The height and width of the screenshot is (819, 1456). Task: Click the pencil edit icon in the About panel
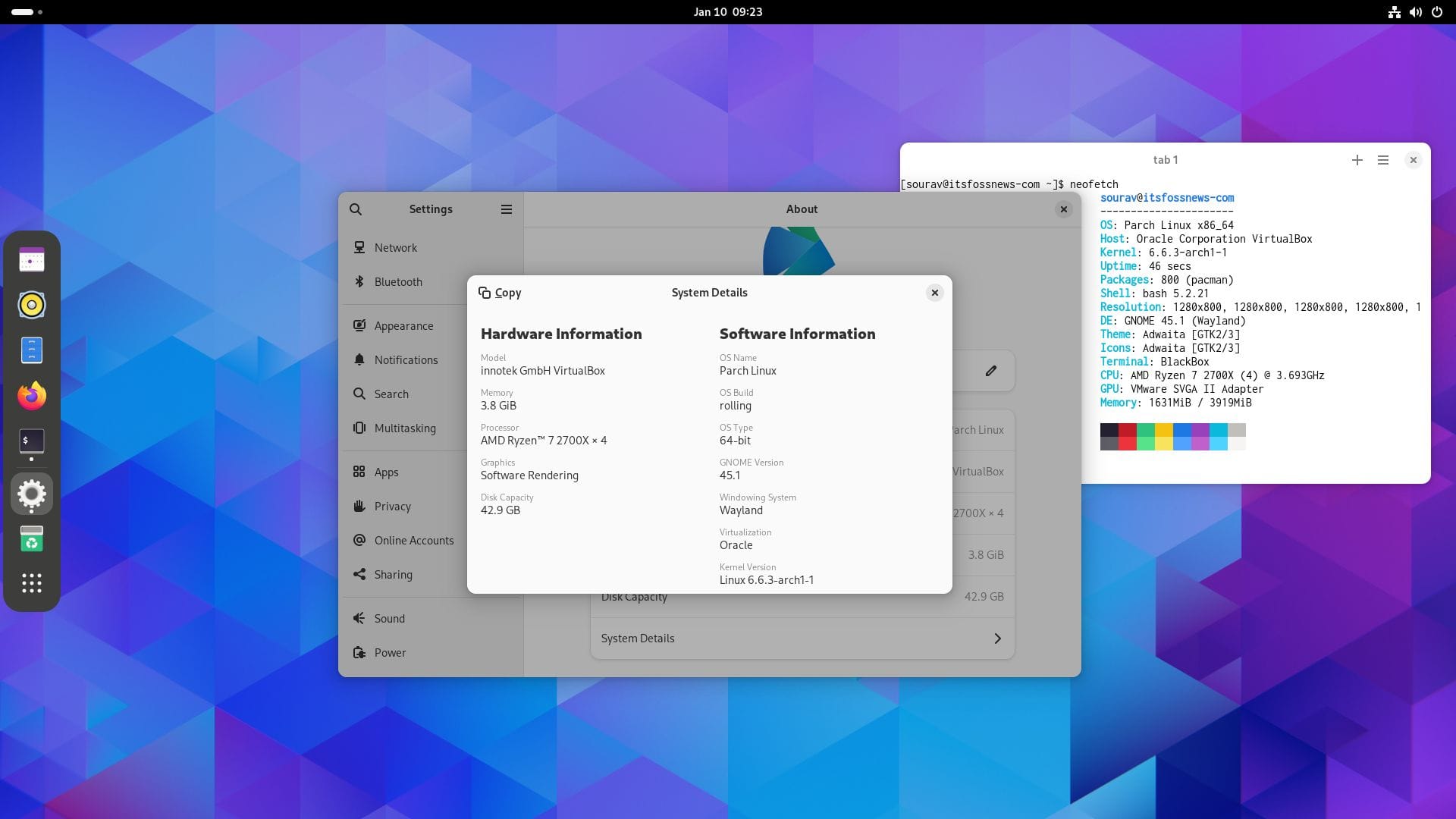[x=991, y=370]
